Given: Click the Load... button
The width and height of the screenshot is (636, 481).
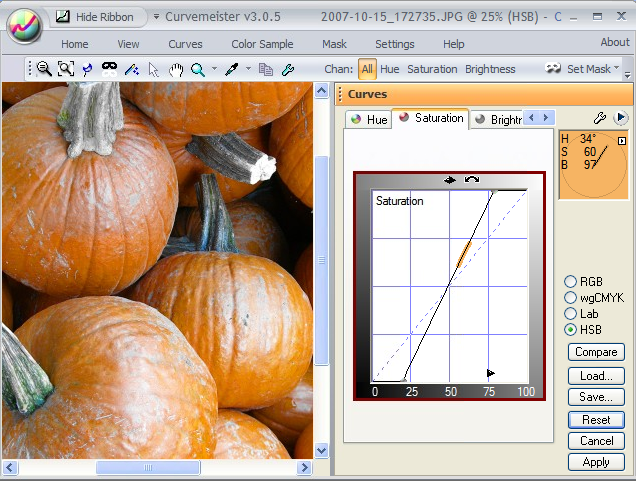Looking at the screenshot, I should (596, 376).
